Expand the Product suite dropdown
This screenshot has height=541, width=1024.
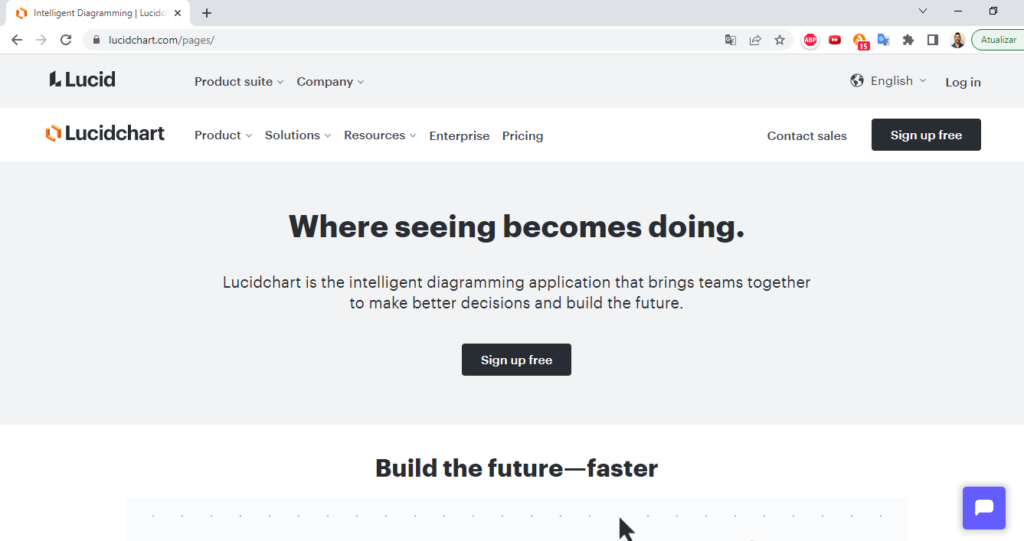(239, 82)
